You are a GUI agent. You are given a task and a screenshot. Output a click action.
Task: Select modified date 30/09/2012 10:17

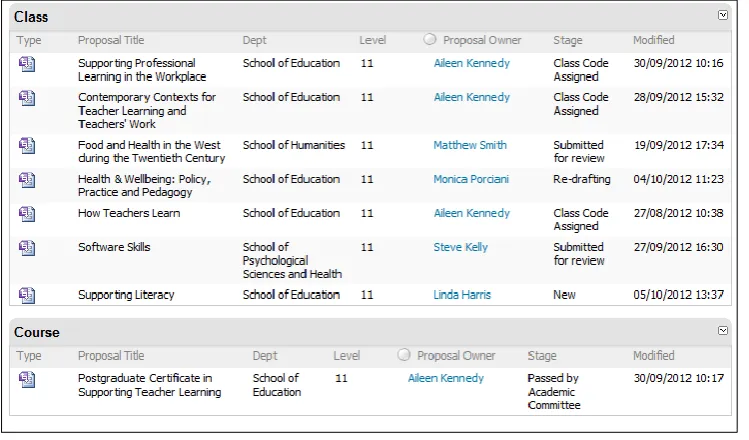coord(678,379)
